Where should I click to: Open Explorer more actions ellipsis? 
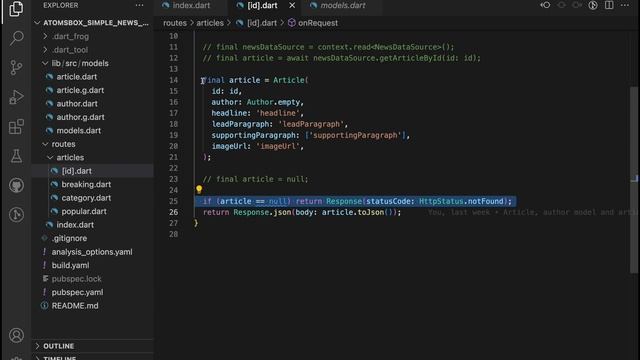tap(139, 5)
